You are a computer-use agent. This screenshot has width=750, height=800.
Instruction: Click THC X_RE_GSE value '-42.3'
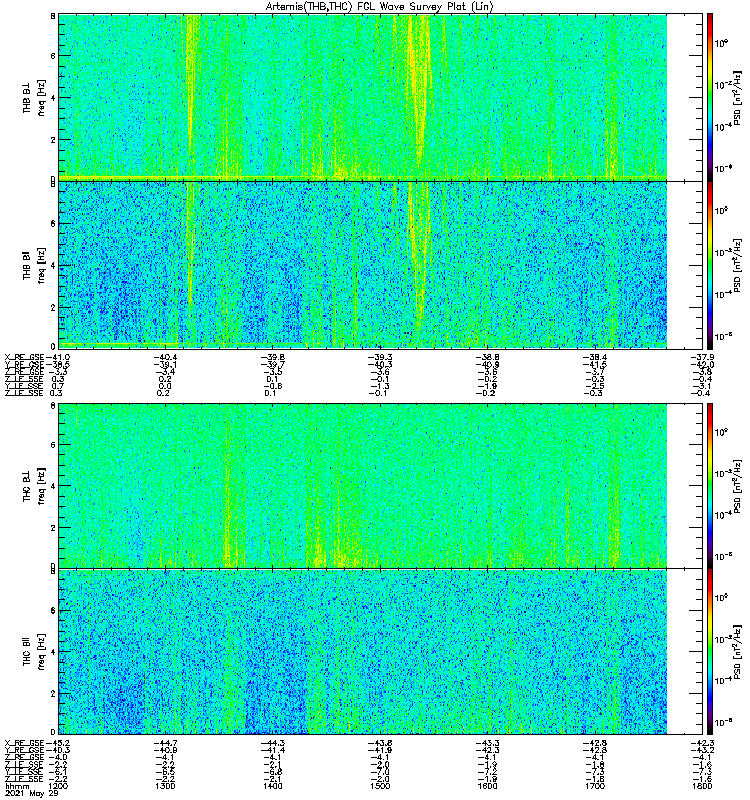pos(702,743)
